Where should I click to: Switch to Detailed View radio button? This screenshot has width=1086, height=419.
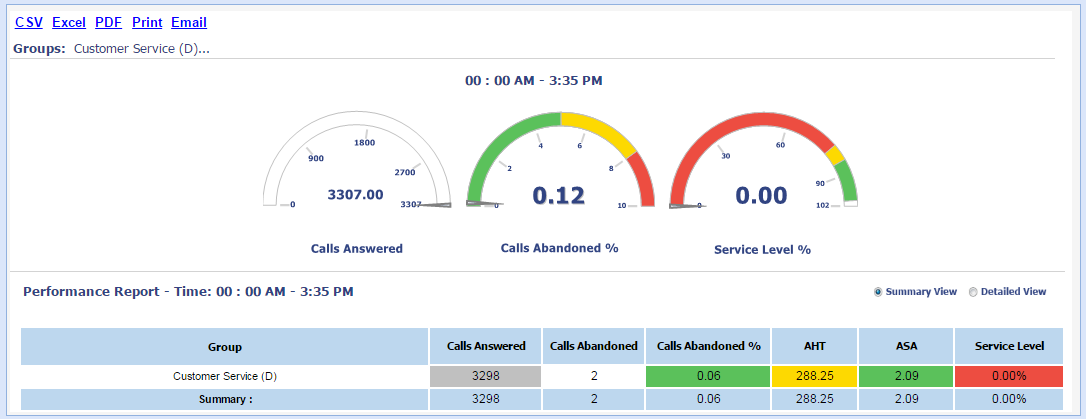973,292
